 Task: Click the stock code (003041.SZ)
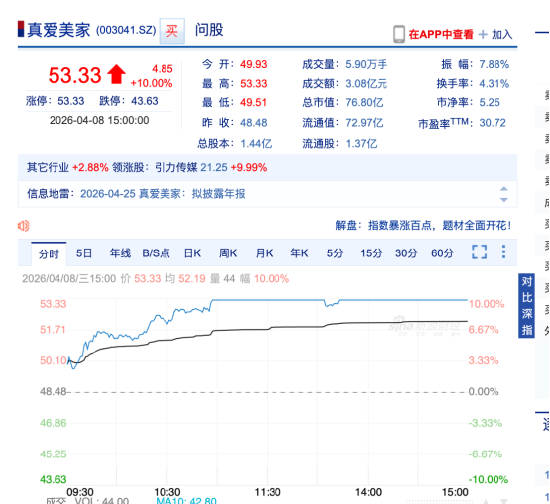pyautogui.click(x=126, y=31)
